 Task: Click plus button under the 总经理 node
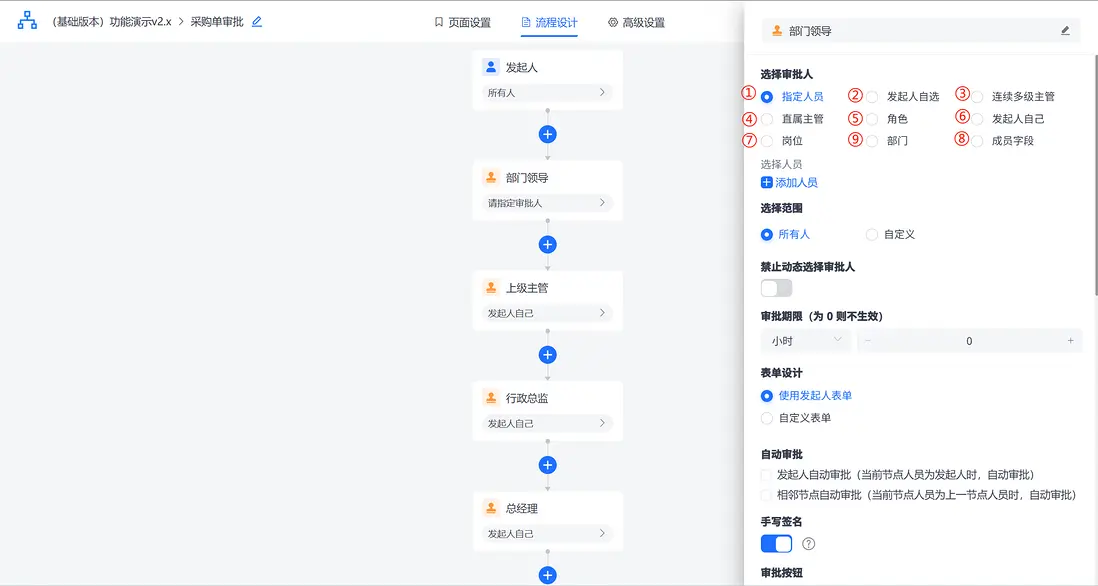click(x=547, y=575)
